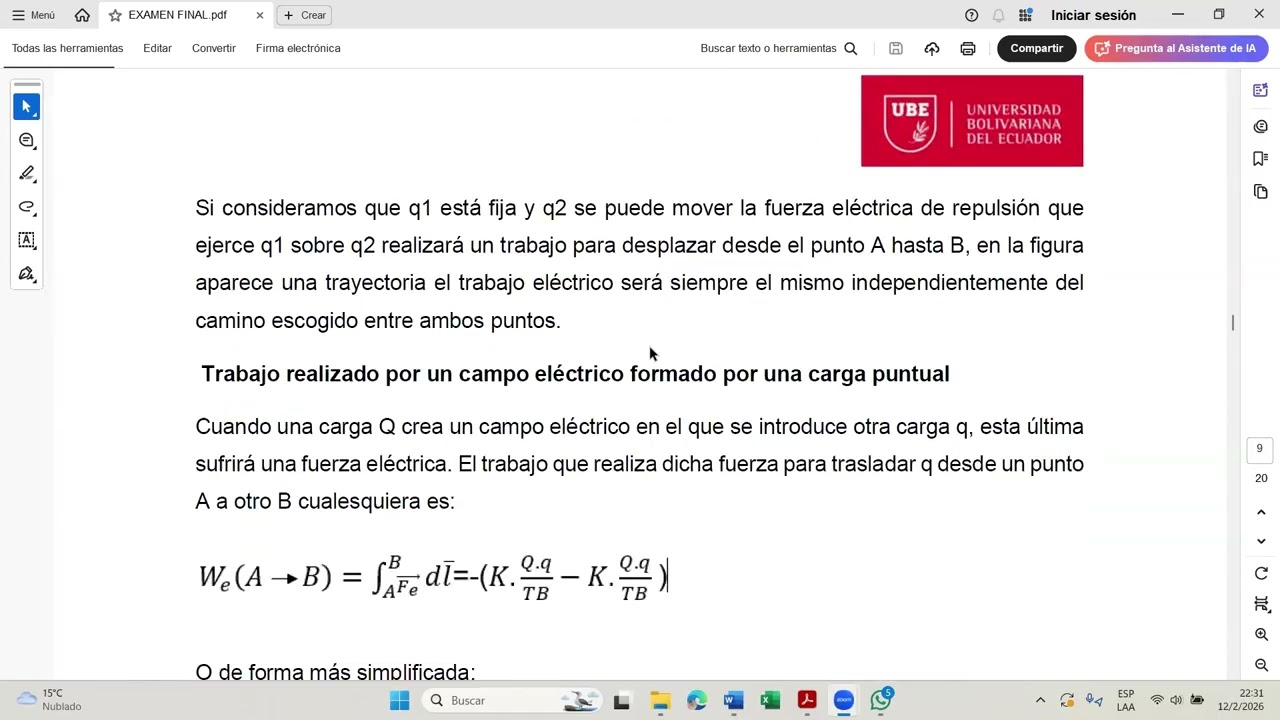Click the current page number 9 box
Screen dimensions: 1280x720
tap(1260, 449)
